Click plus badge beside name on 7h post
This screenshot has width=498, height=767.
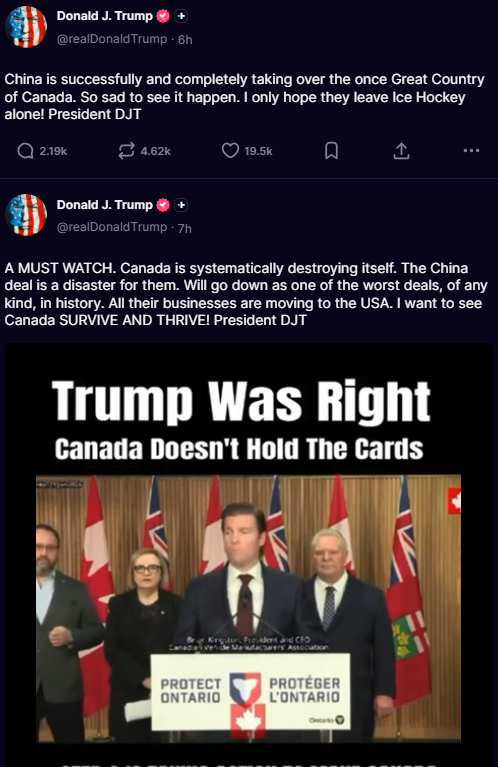(x=181, y=205)
